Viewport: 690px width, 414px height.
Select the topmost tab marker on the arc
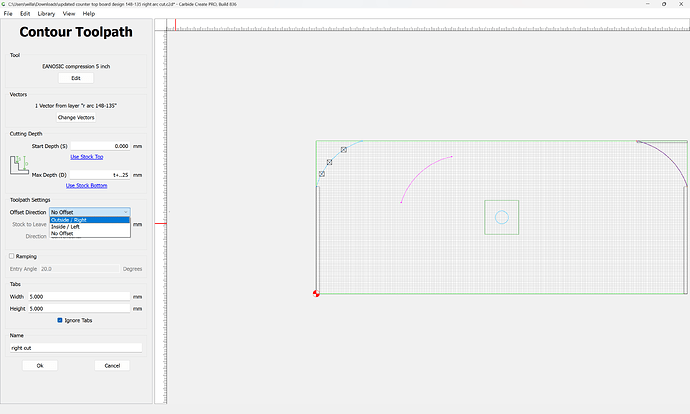(344, 149)
